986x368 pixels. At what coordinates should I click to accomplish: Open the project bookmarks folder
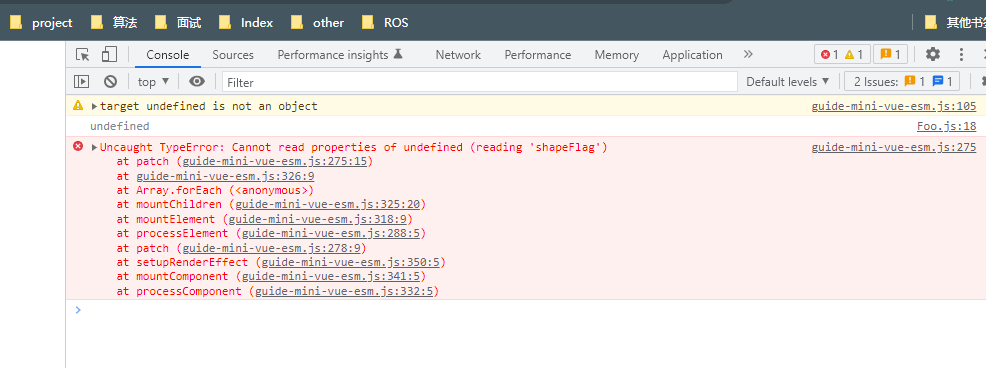tap(42, 23)
